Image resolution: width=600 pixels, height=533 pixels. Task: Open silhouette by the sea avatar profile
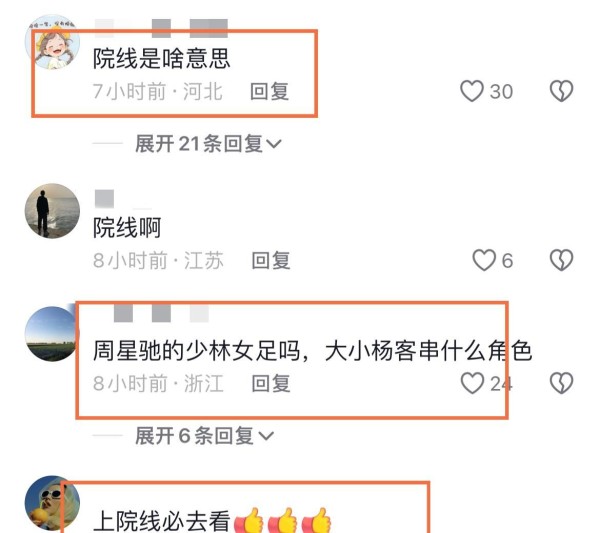point(52,211)
